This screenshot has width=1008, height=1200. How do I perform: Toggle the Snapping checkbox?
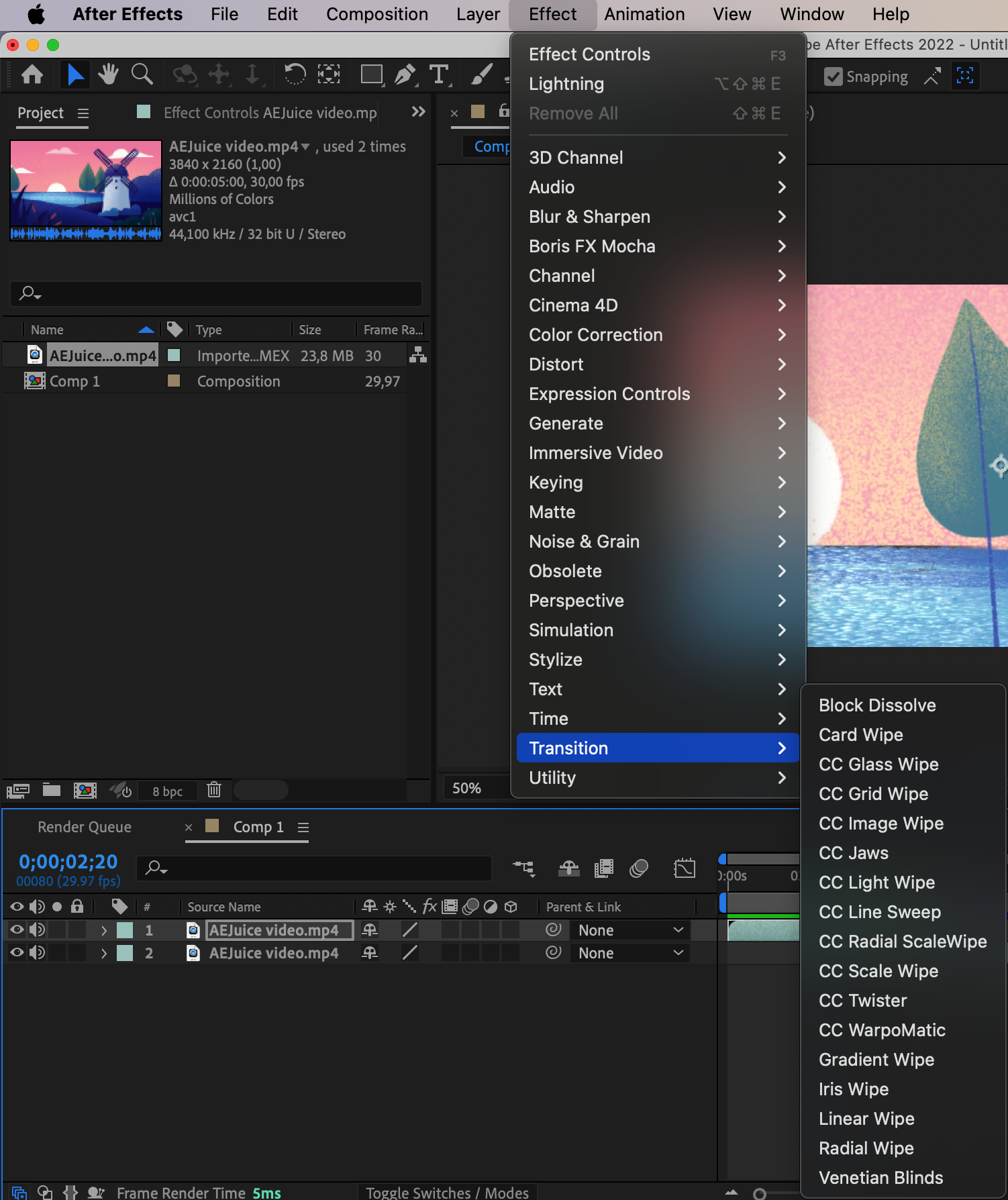point(834,77)
